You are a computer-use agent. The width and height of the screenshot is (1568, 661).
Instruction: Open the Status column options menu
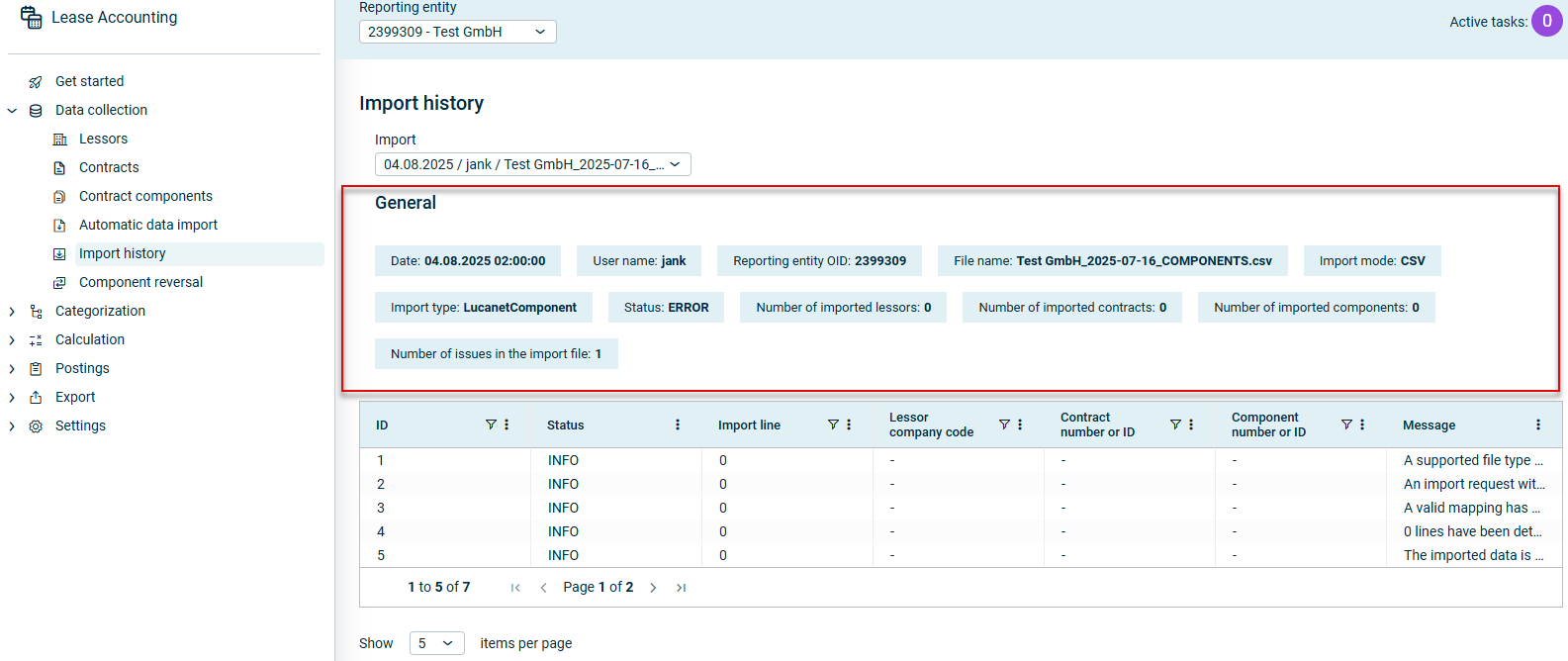[x=678, y=425]
